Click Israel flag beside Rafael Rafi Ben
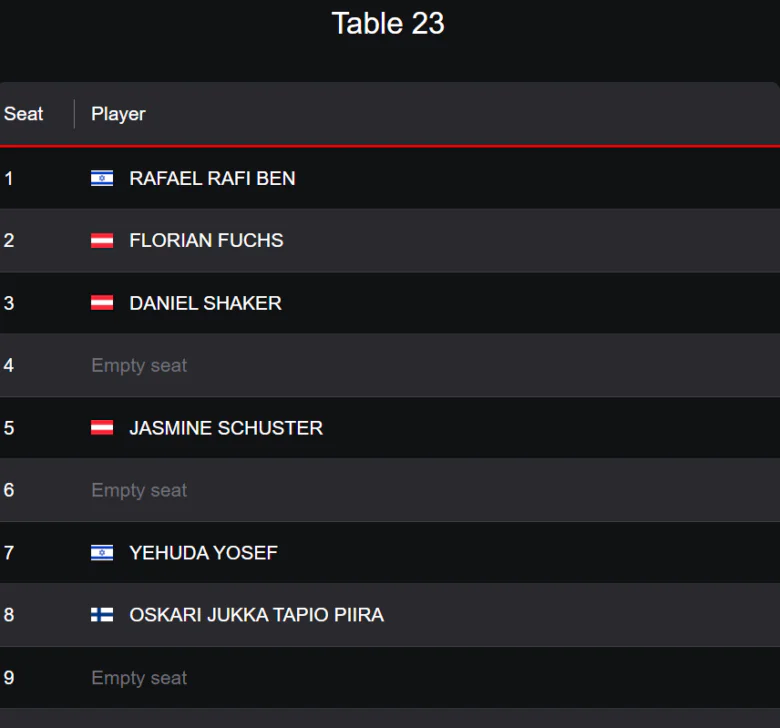 coord(102,179)
